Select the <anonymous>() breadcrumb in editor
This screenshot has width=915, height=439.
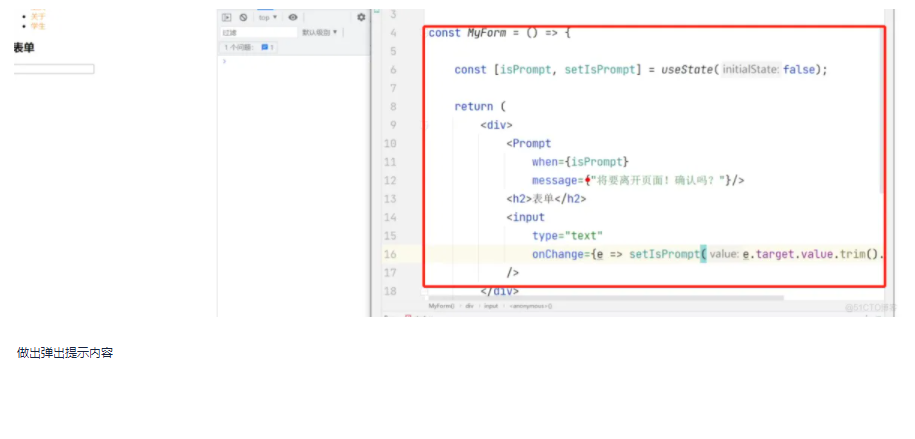[530, 306]
